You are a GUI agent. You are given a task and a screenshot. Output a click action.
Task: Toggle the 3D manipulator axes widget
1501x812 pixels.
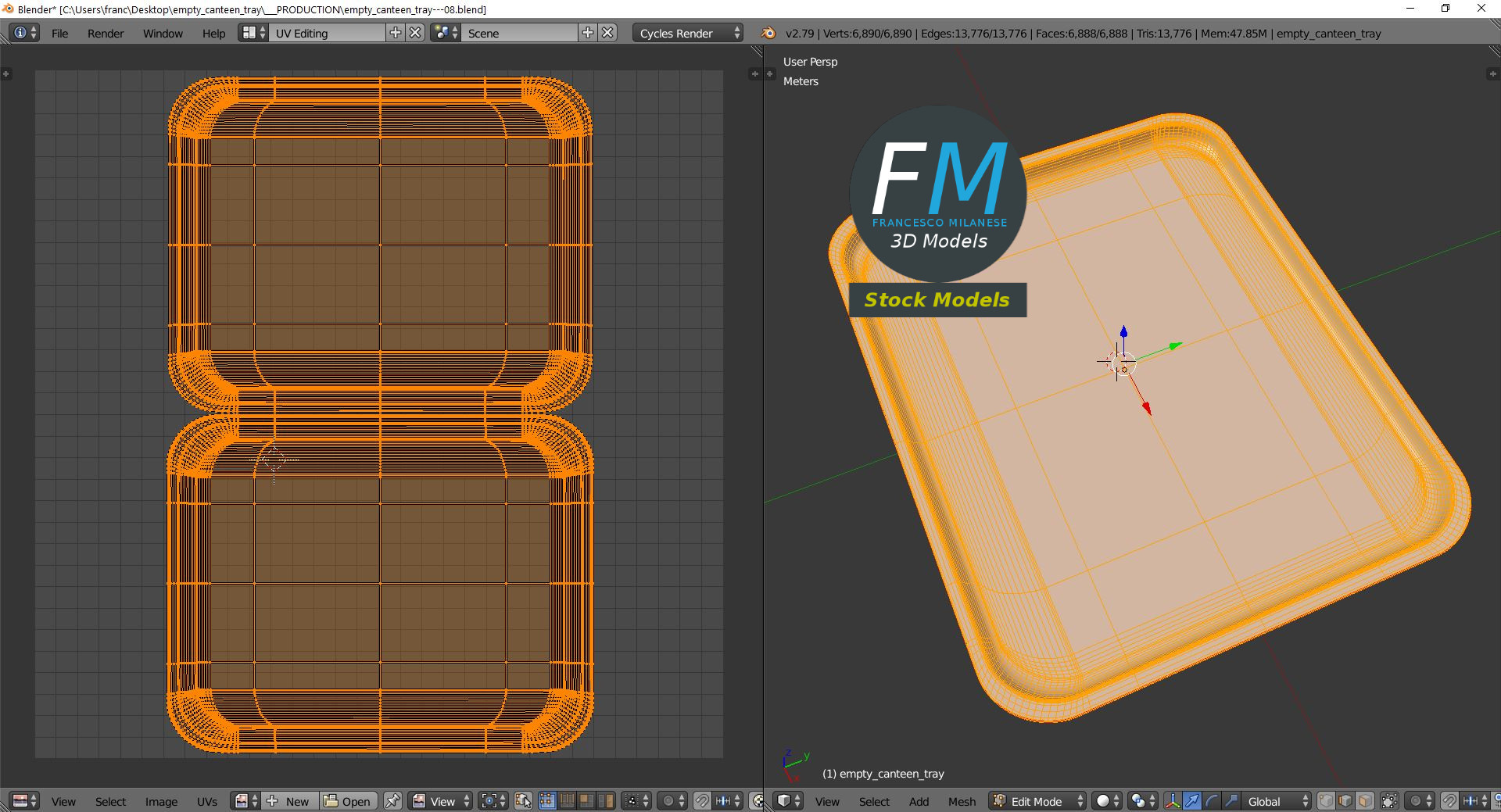pos(1172,801)
